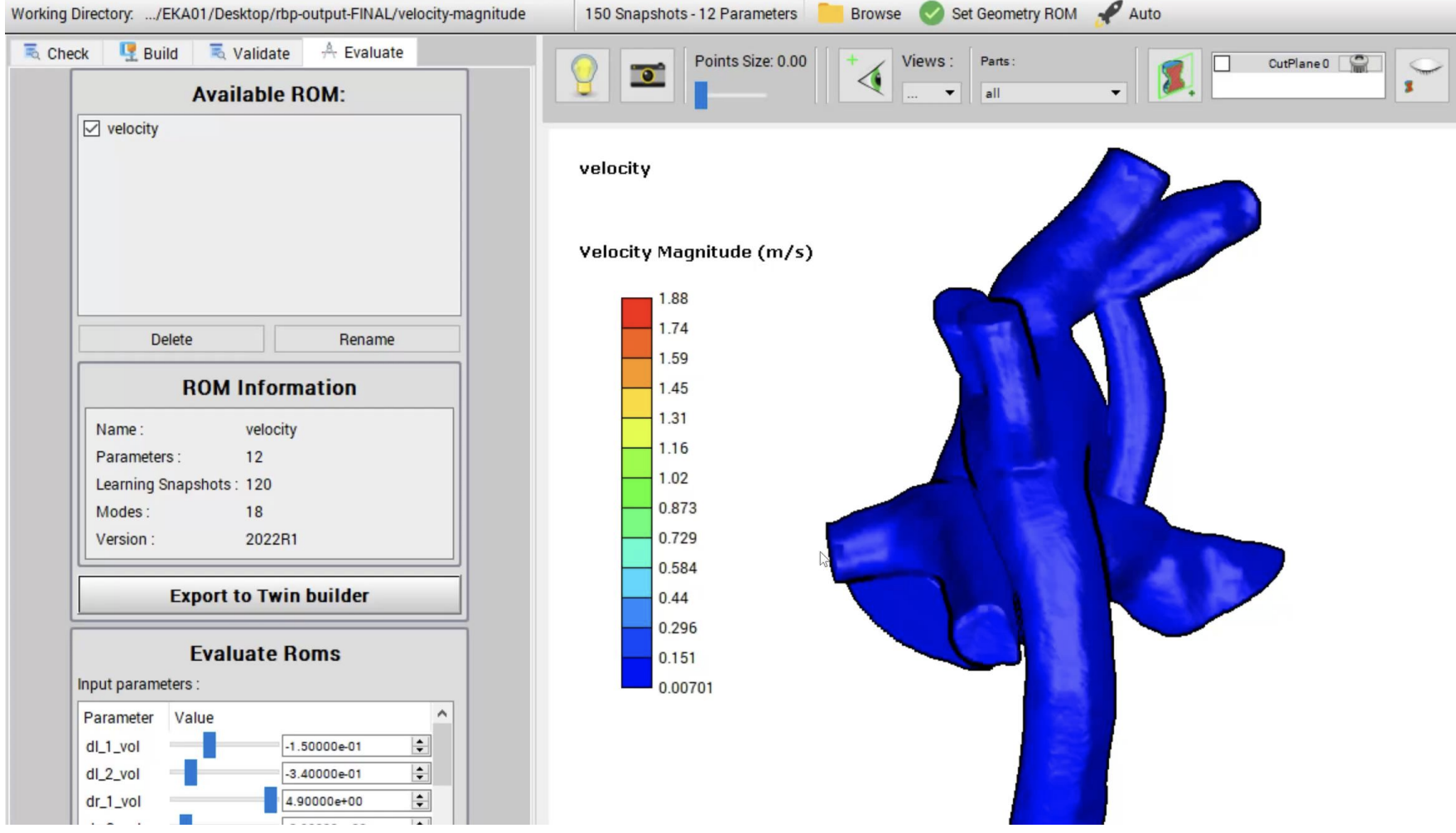
Task: Open the Build tab
Action: pos(149,53)
